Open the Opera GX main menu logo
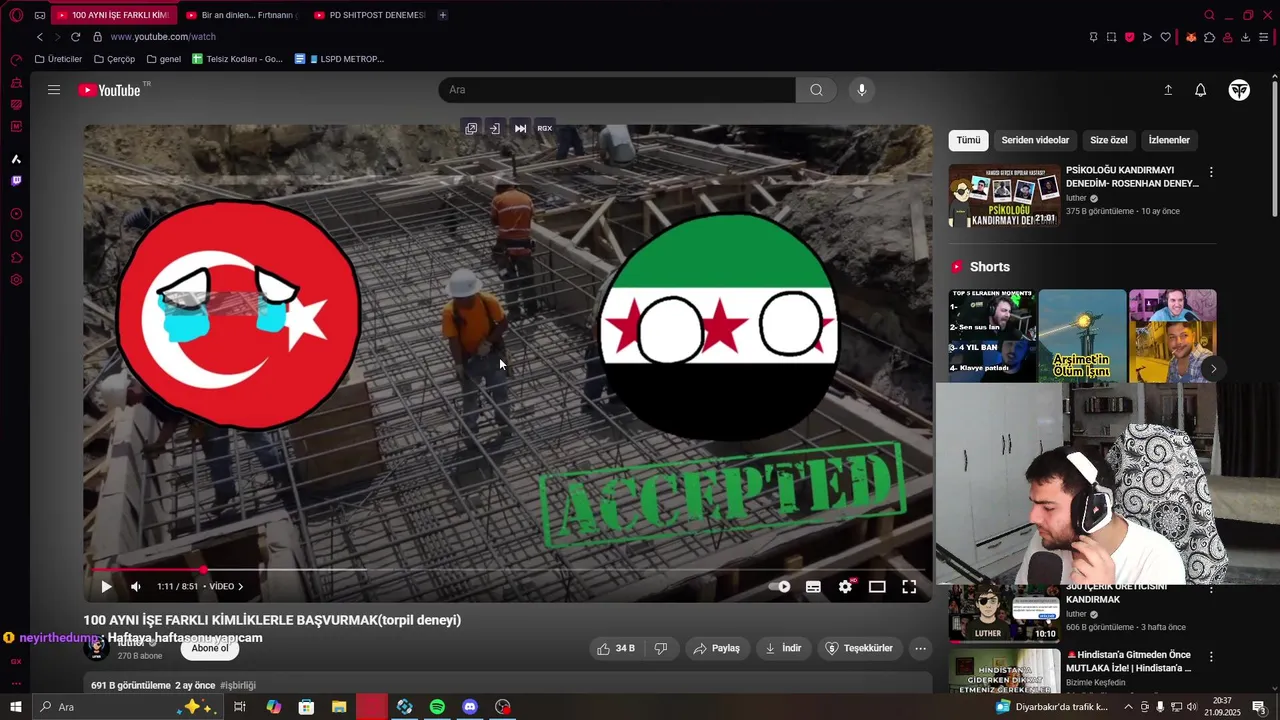1280x720 pixels. (16, 15)
